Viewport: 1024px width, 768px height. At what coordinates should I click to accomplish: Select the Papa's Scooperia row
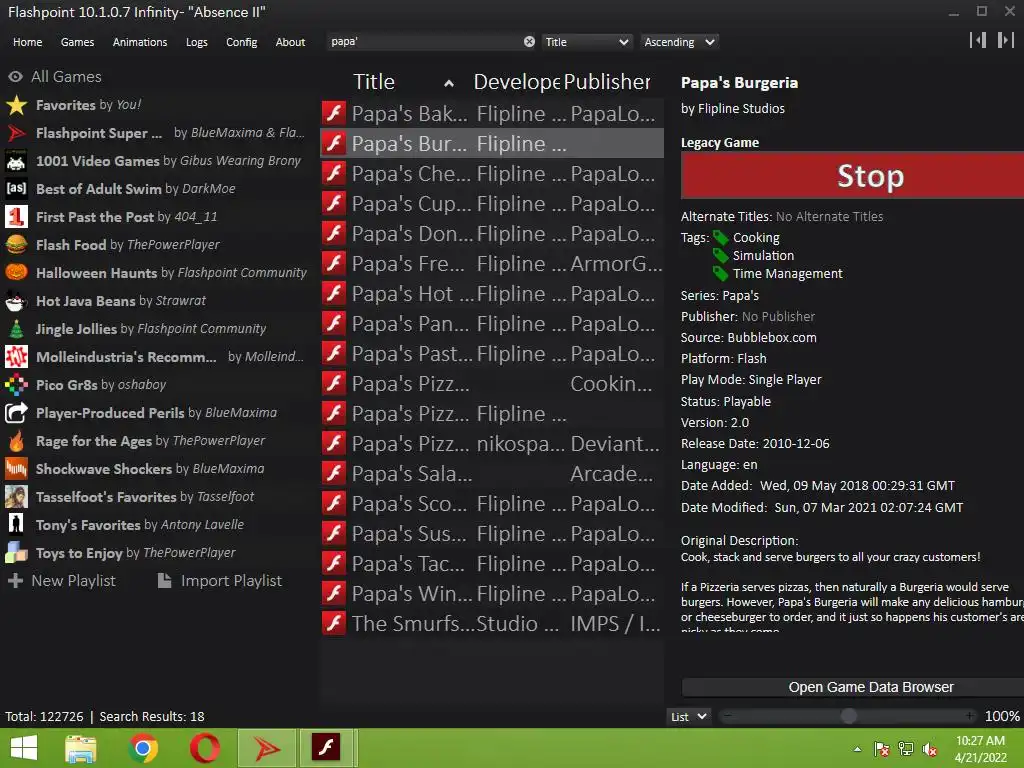pyautogui.click(x=492, y=504)
